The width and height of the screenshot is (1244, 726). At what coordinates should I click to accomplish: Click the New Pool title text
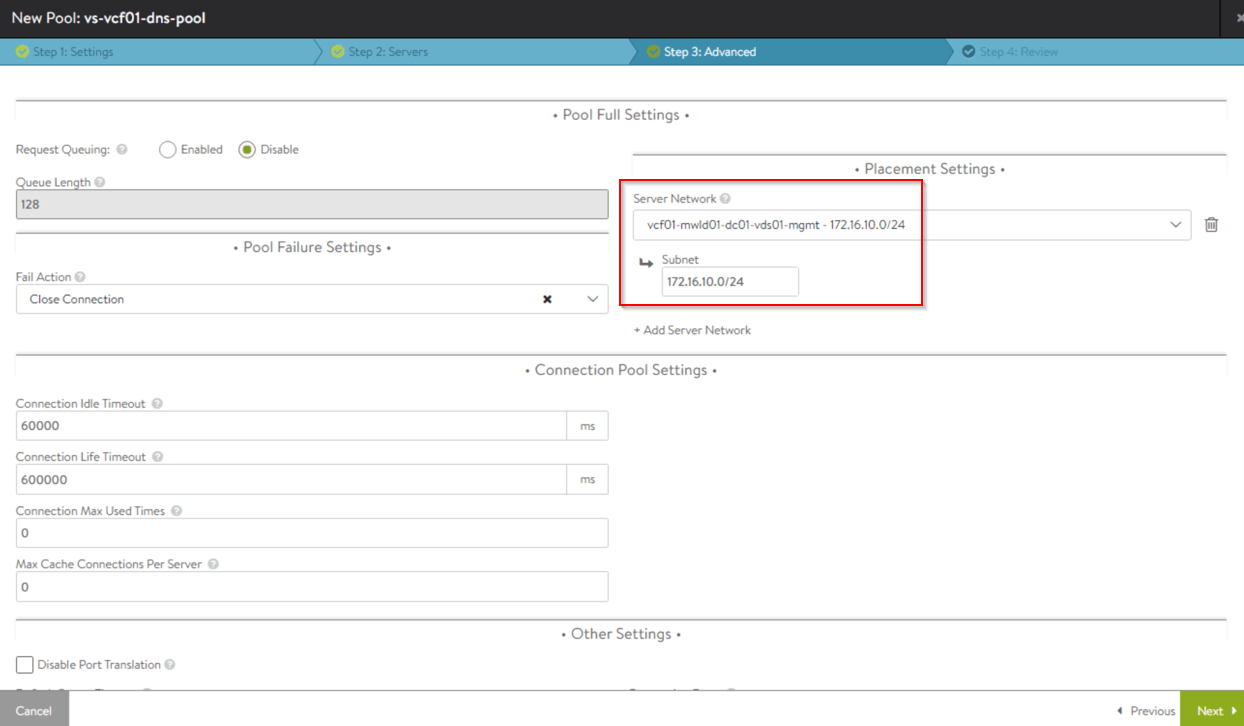109,18
